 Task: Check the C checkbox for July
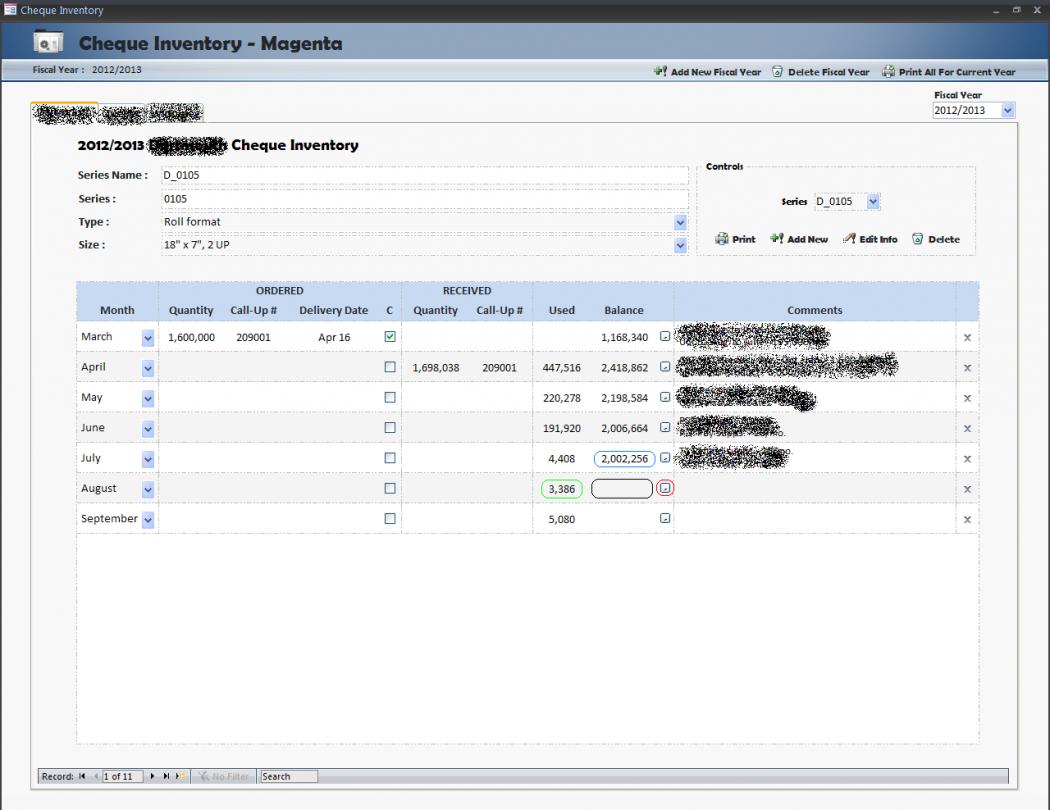pos(390,458)
